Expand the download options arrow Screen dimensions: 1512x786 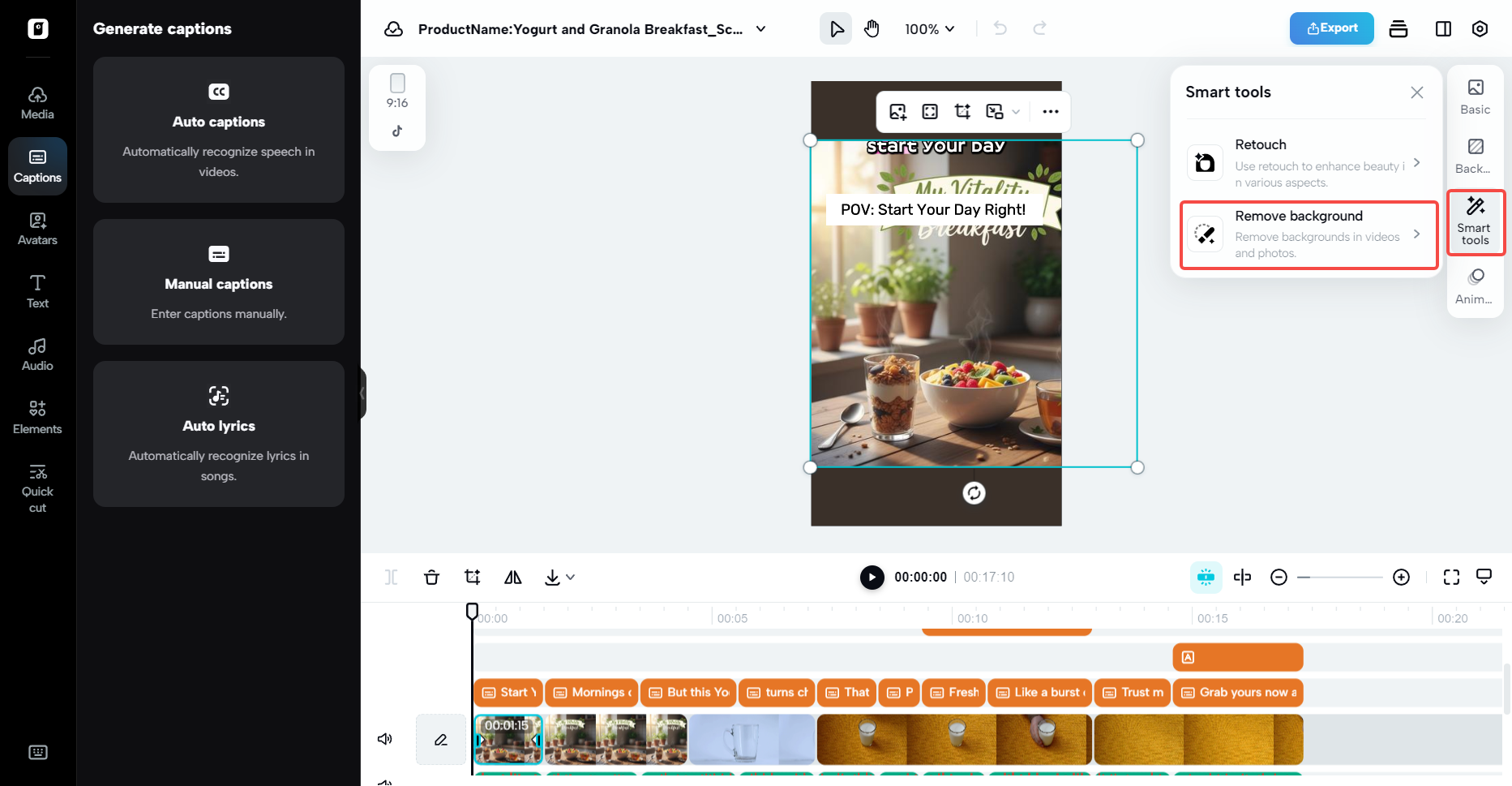571,577
